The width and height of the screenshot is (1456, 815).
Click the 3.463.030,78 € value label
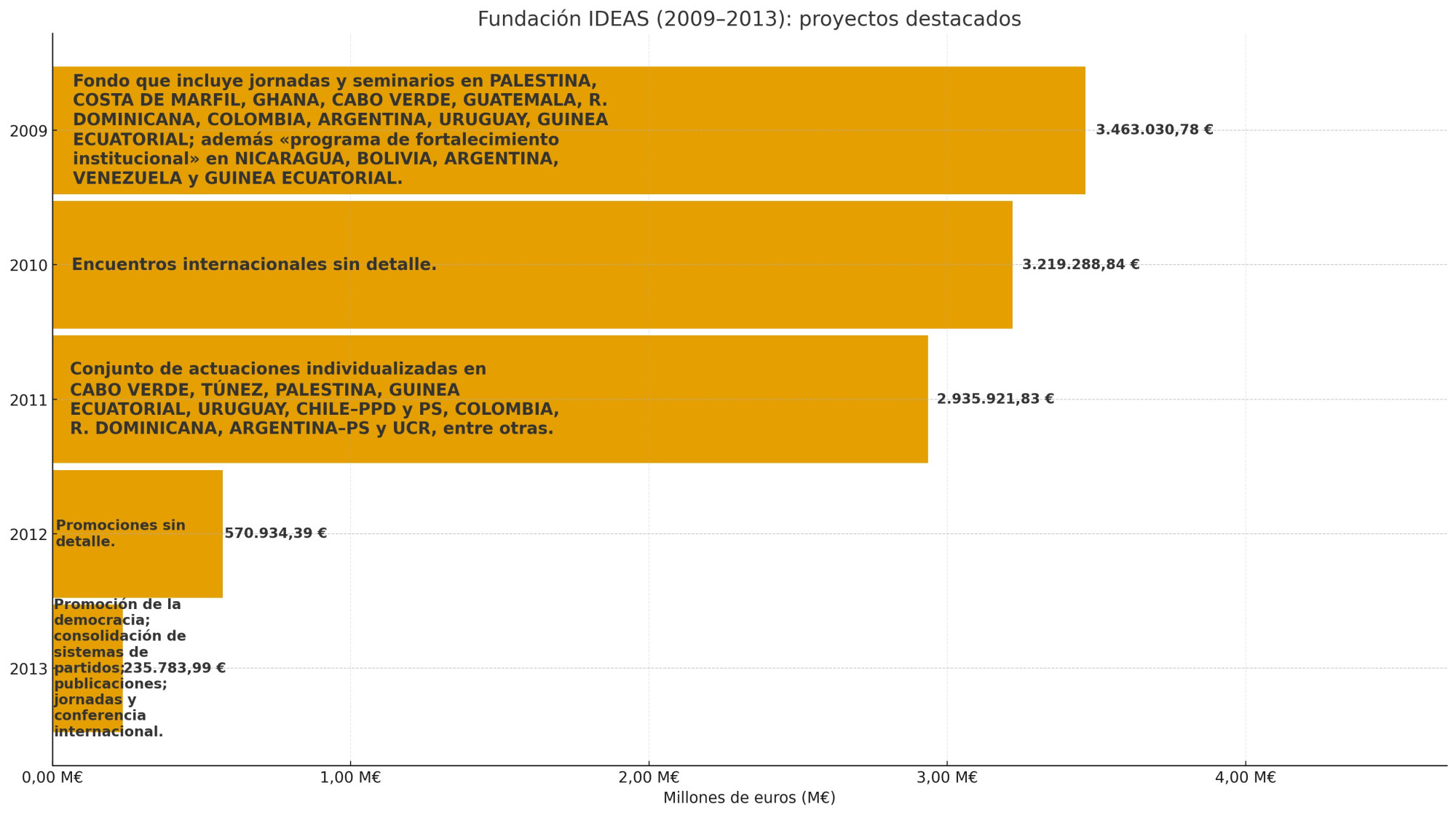[x=1154, y=130]
